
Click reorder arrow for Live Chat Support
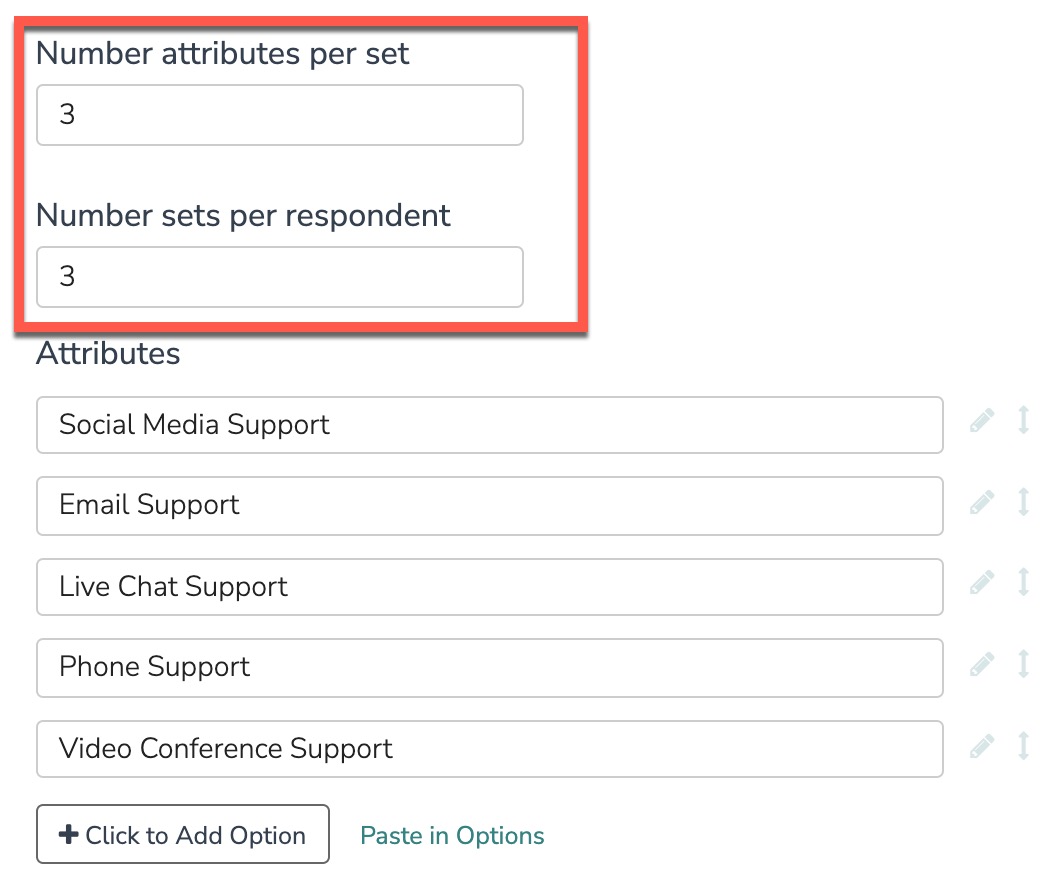(x=1023, y=585)
